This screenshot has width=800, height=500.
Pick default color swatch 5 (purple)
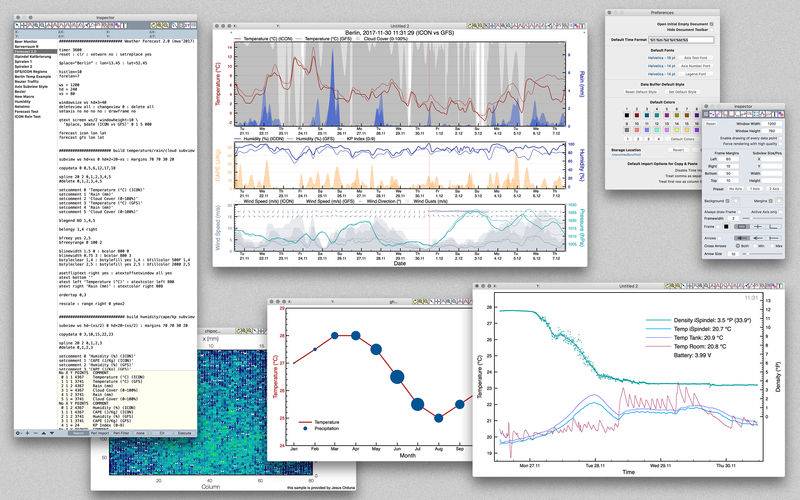(667, 115)
